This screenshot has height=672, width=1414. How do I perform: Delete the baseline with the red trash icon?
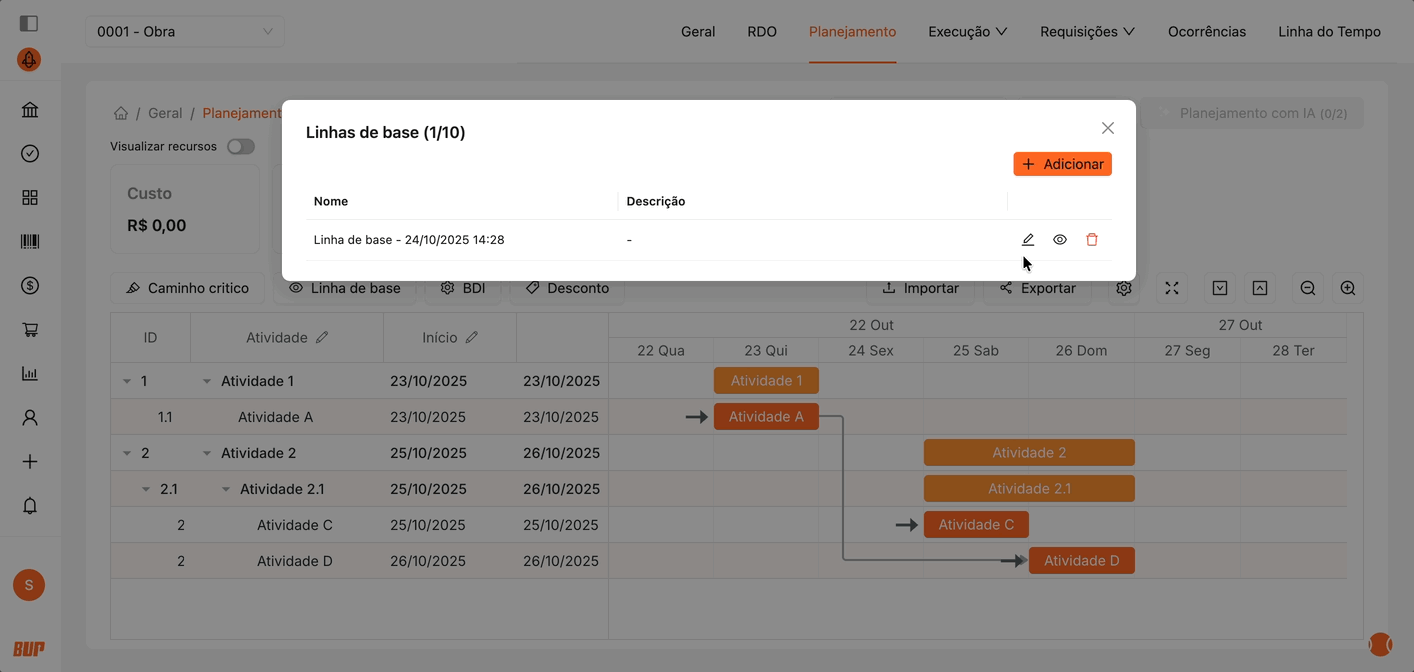[x=1091, y=240]
